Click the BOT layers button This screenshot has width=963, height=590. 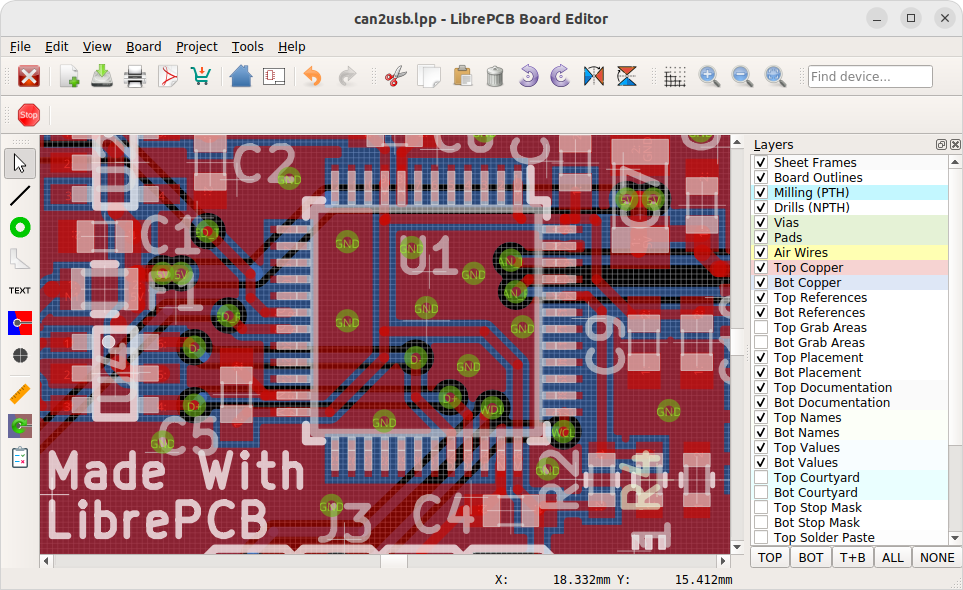811,557
